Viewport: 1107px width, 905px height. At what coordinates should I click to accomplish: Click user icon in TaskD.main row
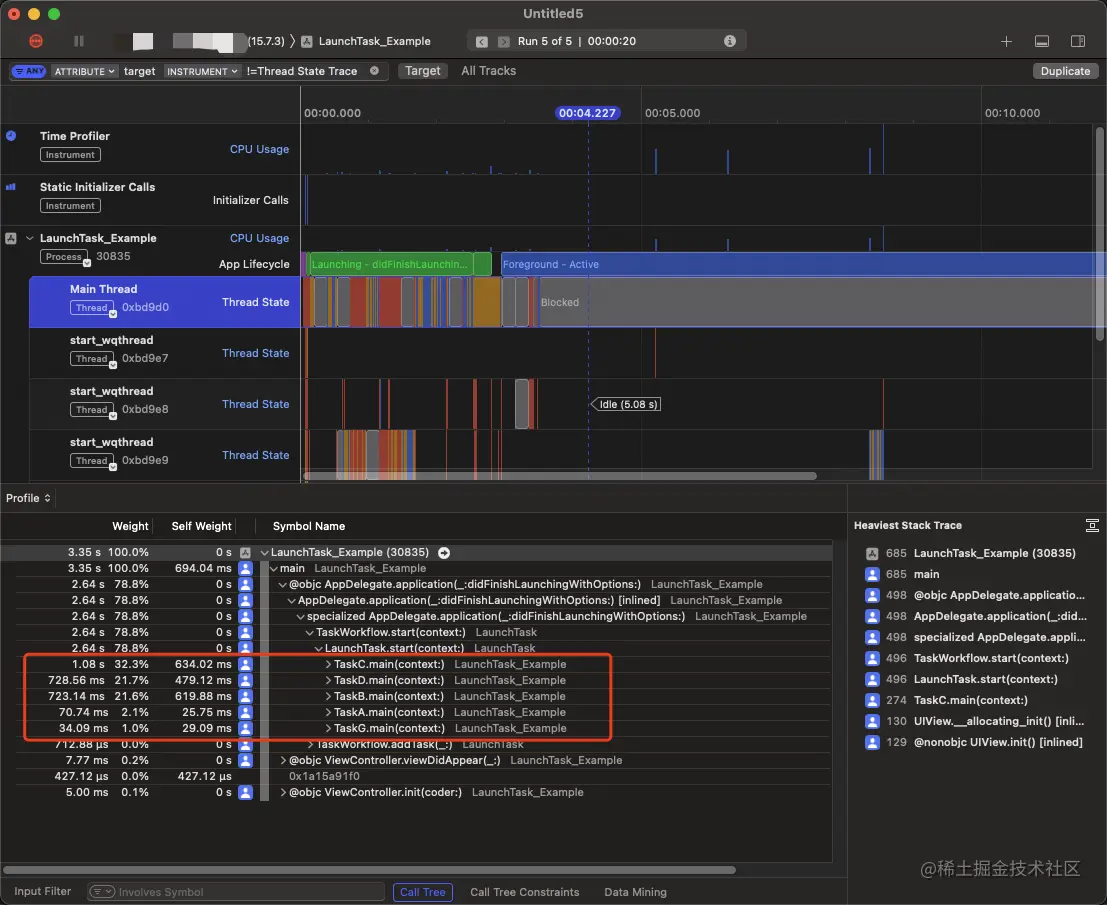(x=245, y=681)
